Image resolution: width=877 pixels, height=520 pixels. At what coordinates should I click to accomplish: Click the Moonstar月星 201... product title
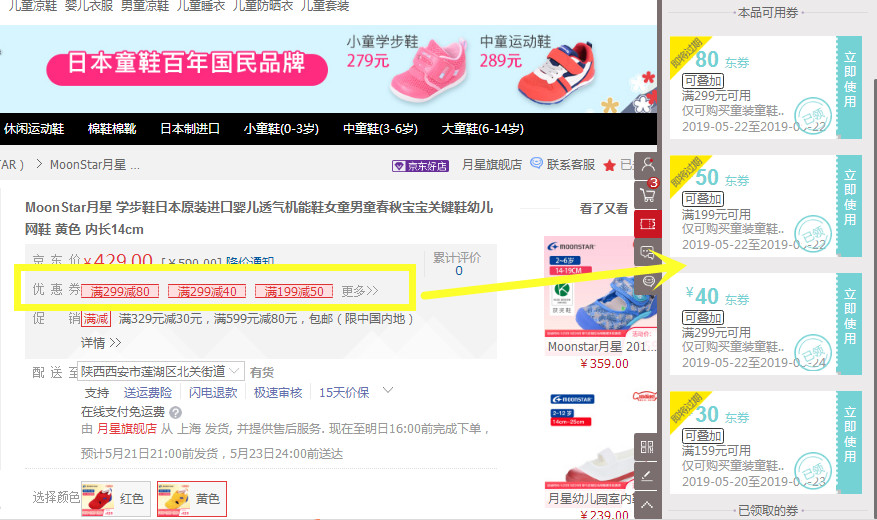pos(601,347)
